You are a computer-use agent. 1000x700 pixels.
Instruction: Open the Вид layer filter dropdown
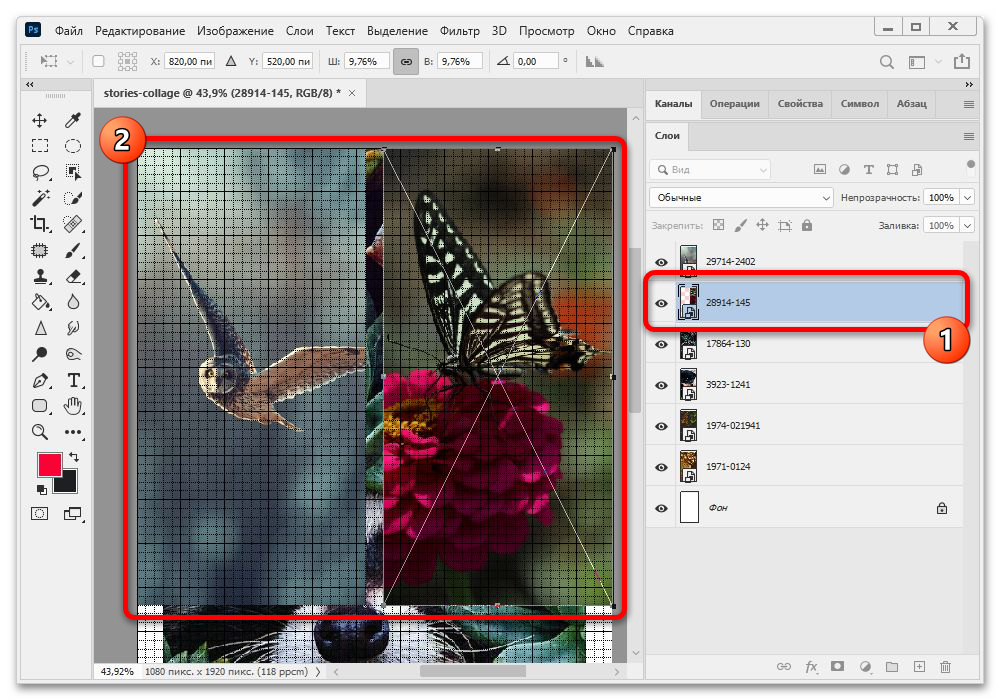coord(710,170)
